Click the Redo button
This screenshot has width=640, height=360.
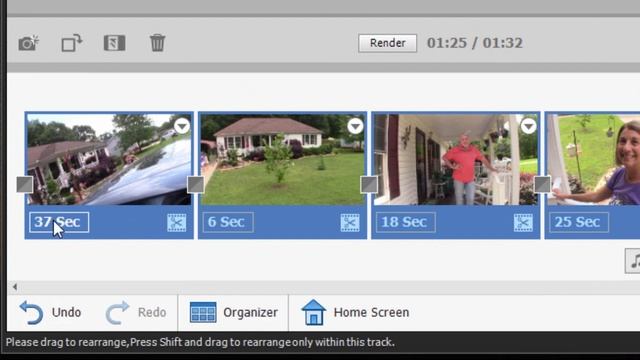tap(136, 313)
